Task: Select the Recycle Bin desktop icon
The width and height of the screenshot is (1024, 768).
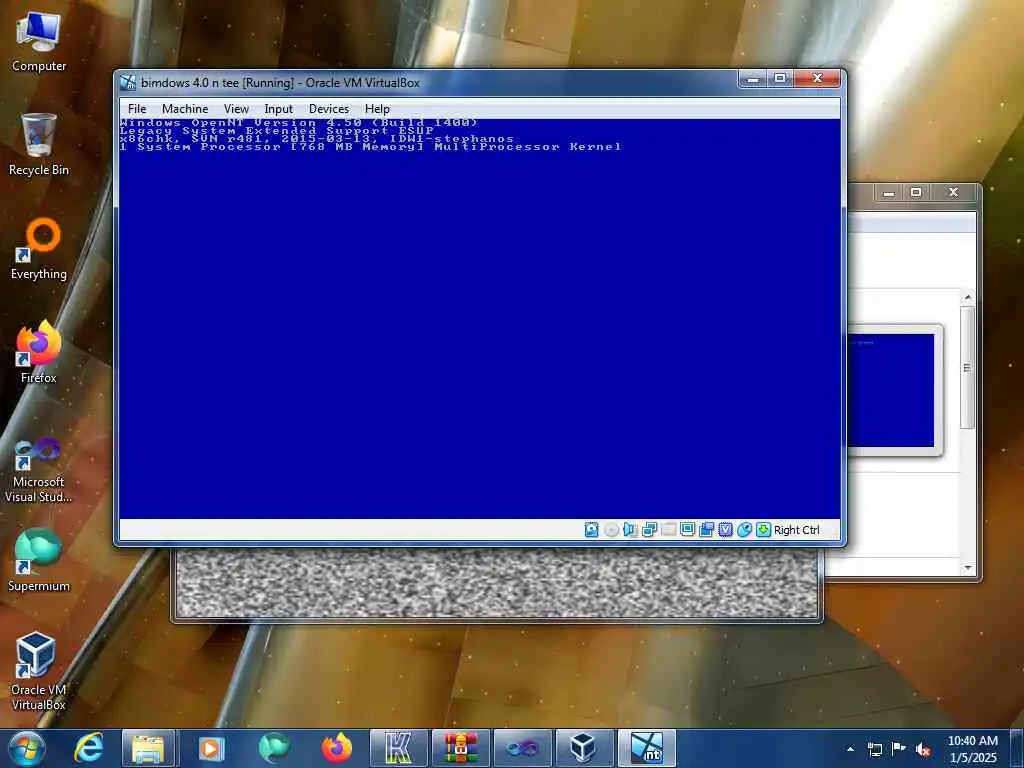Action: tap(39, 144)
